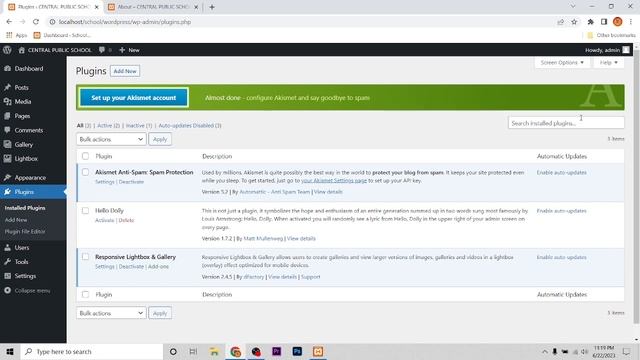Open Howdy, admin profile menu

(x=607, y=50)
